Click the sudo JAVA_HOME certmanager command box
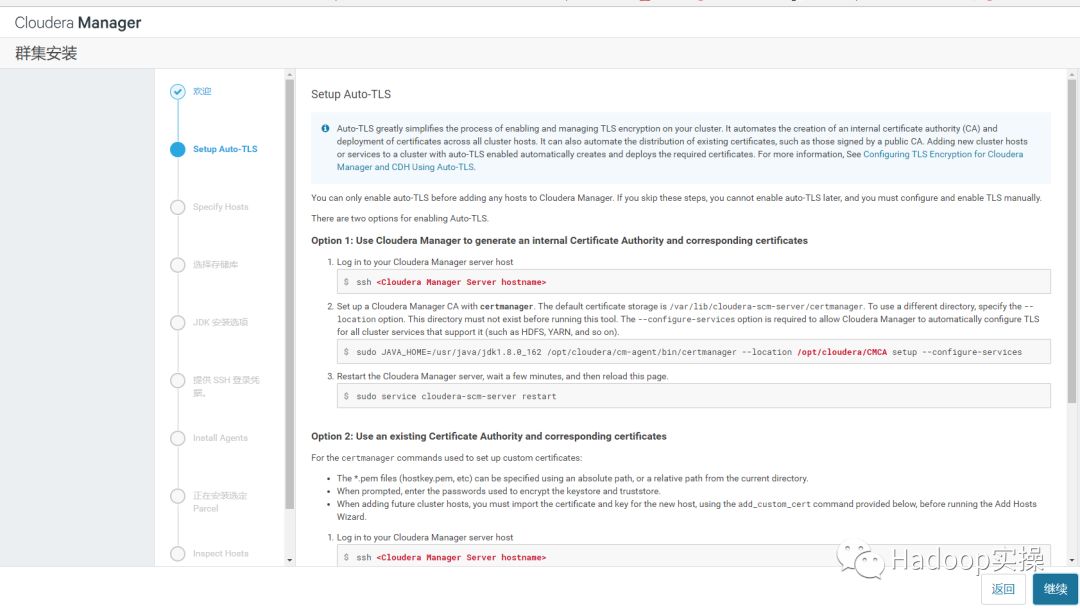The width and height of the screenshot is (1080, 611). pos(694,352)
